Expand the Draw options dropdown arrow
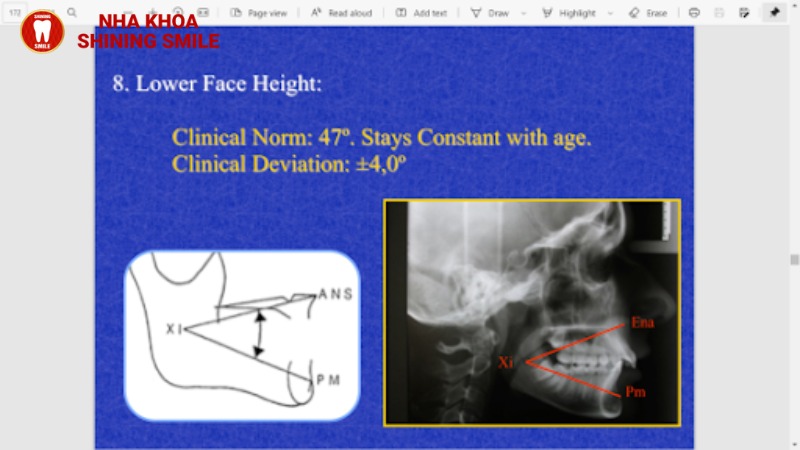This screenshot has height=450, width=800. [522, 13]
